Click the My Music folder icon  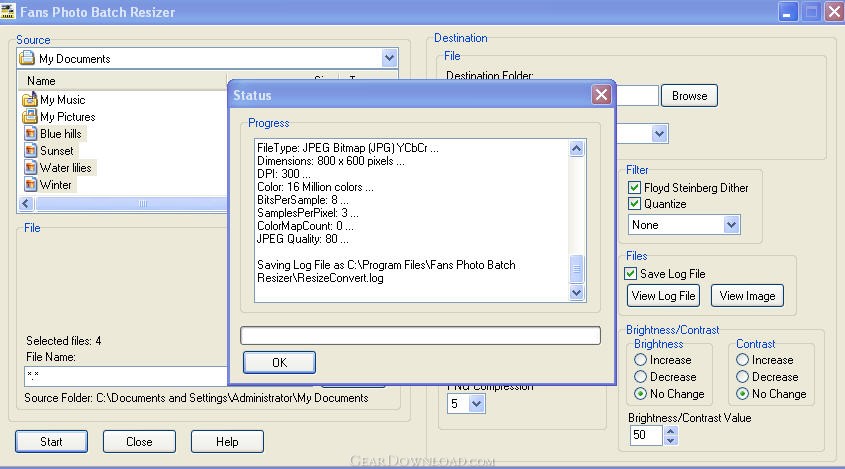click(x=30, y=99)
